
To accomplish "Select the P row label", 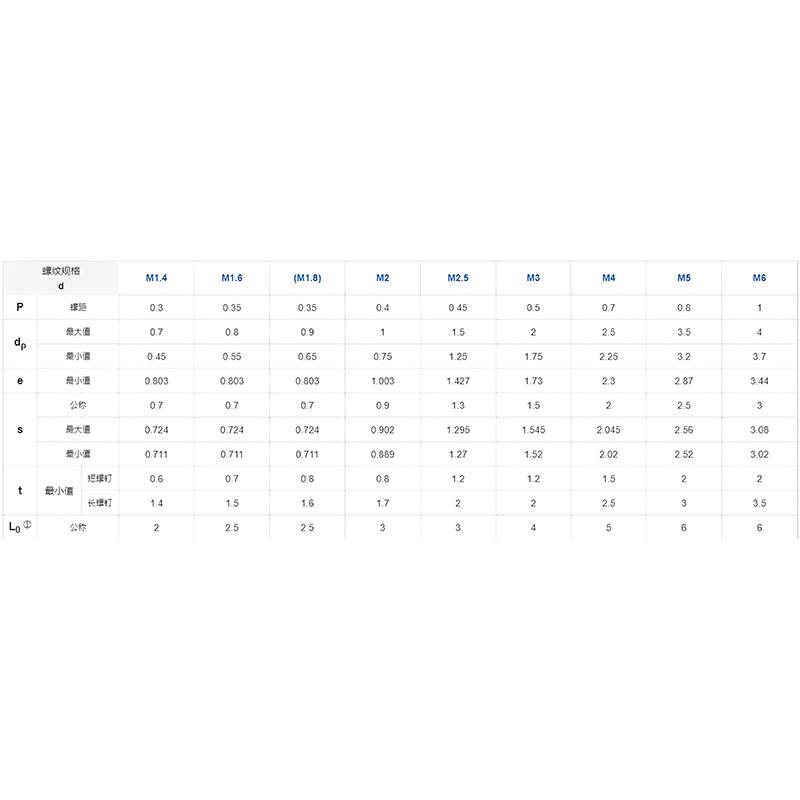I will [20, 307].
